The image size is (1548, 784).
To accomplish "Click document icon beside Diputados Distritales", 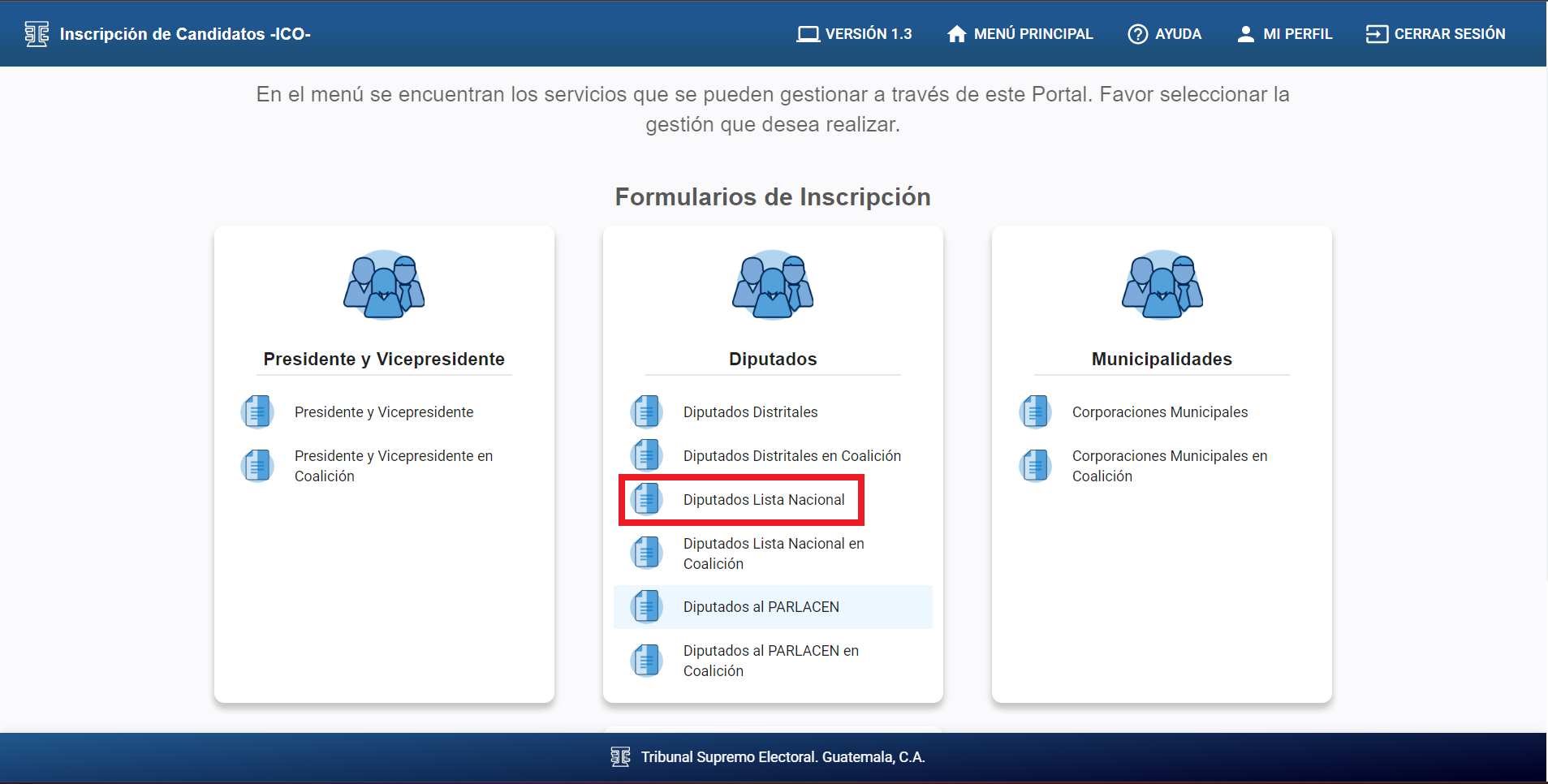I will click(646, 411).
